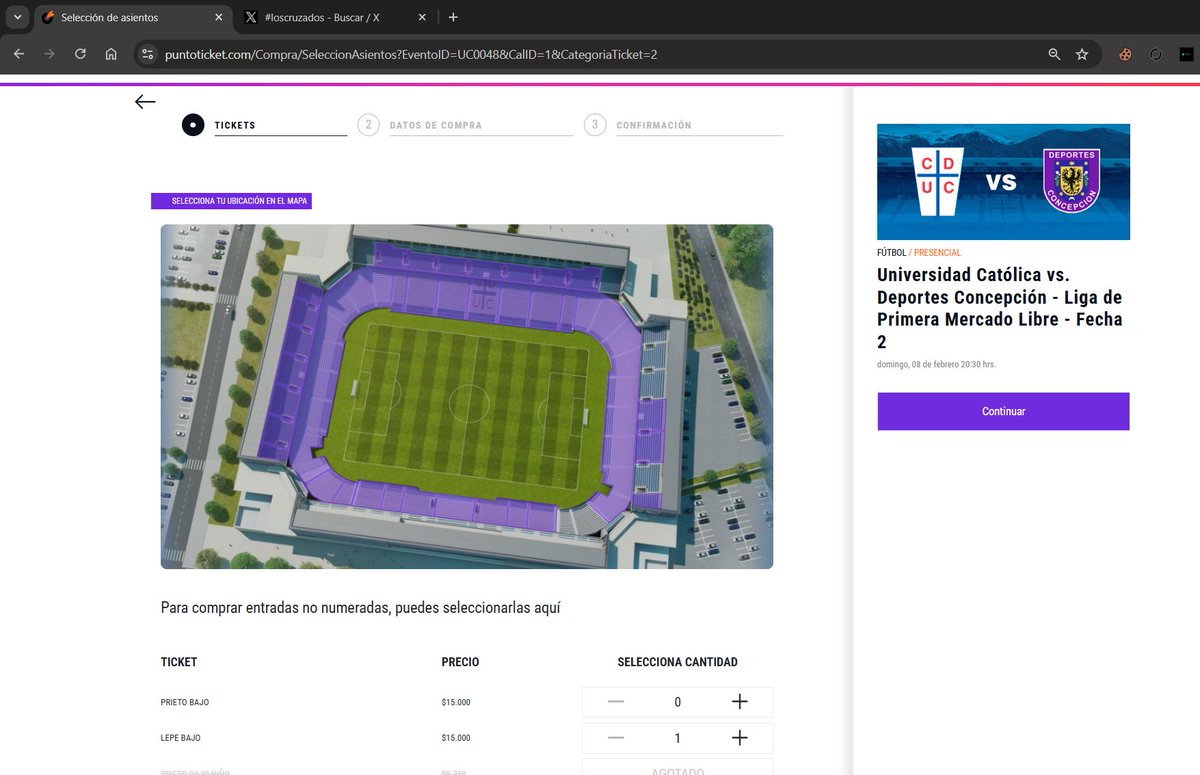Reload the page with the refresh icon

click(x=80, y=54)
